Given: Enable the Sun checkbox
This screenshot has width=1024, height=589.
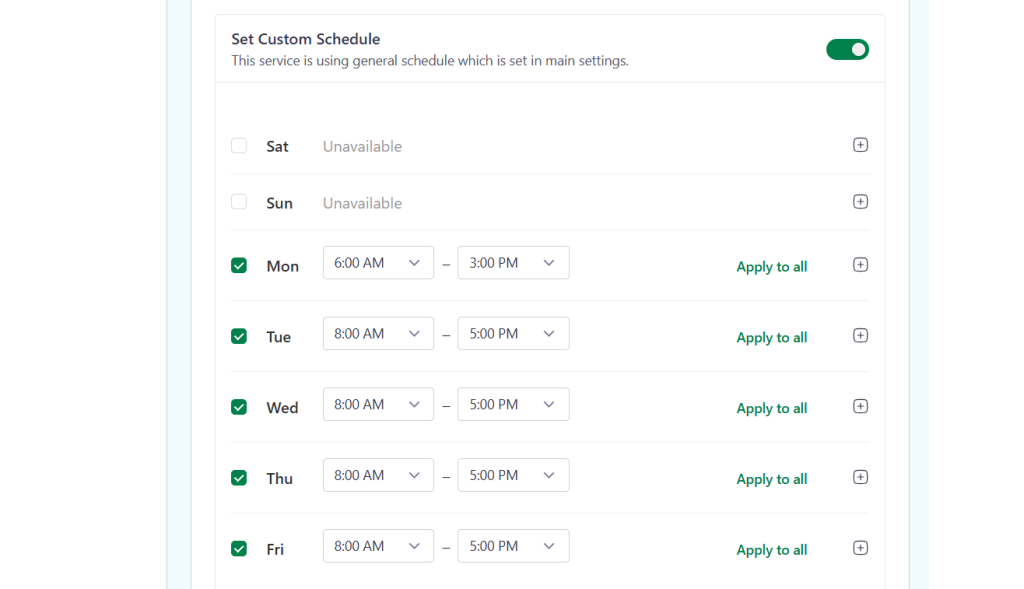Looking at the screenshot, I should (x=239, y=202).
